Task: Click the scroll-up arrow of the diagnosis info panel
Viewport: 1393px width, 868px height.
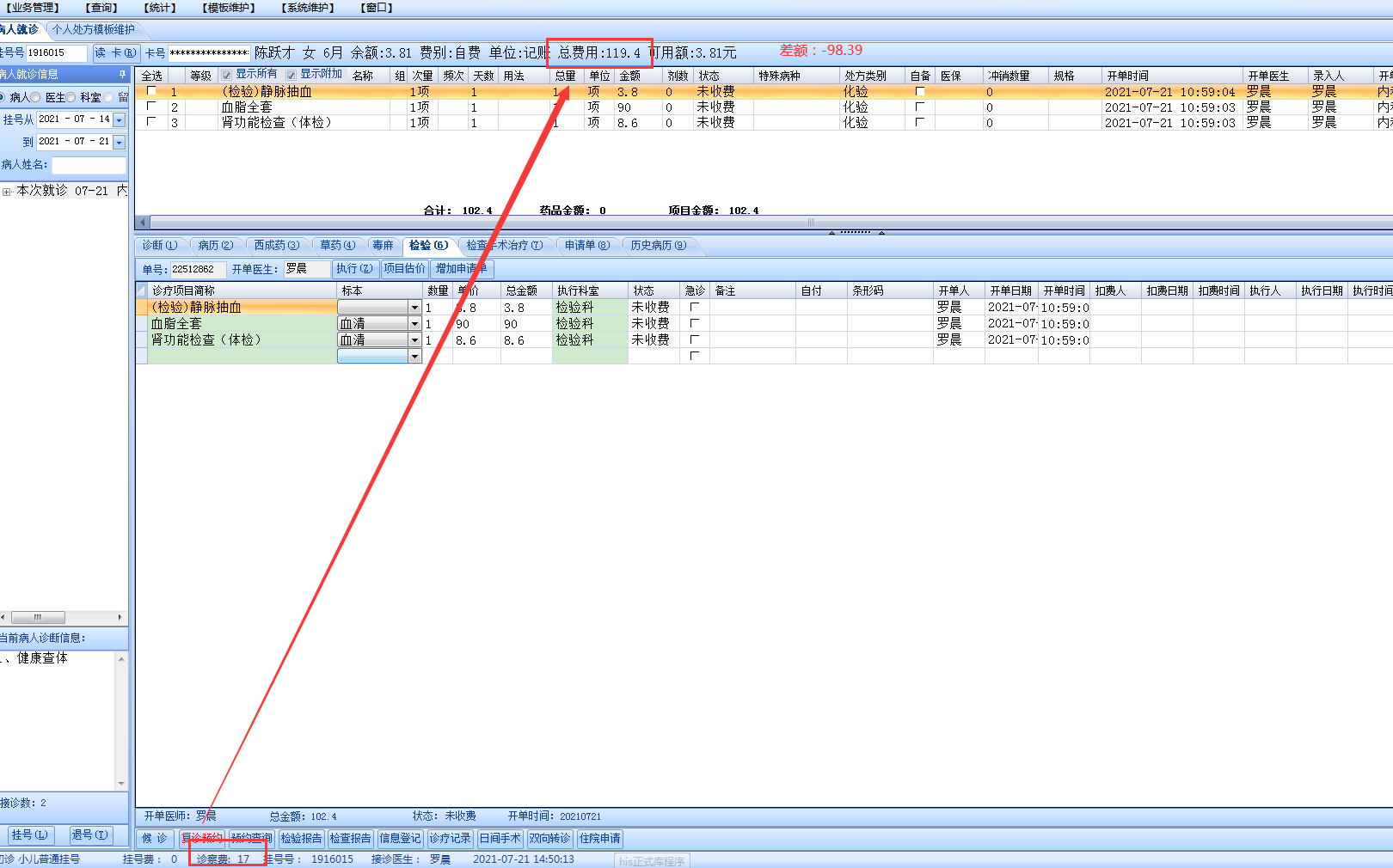Action: pyautogui.click(x=121, y=659)
